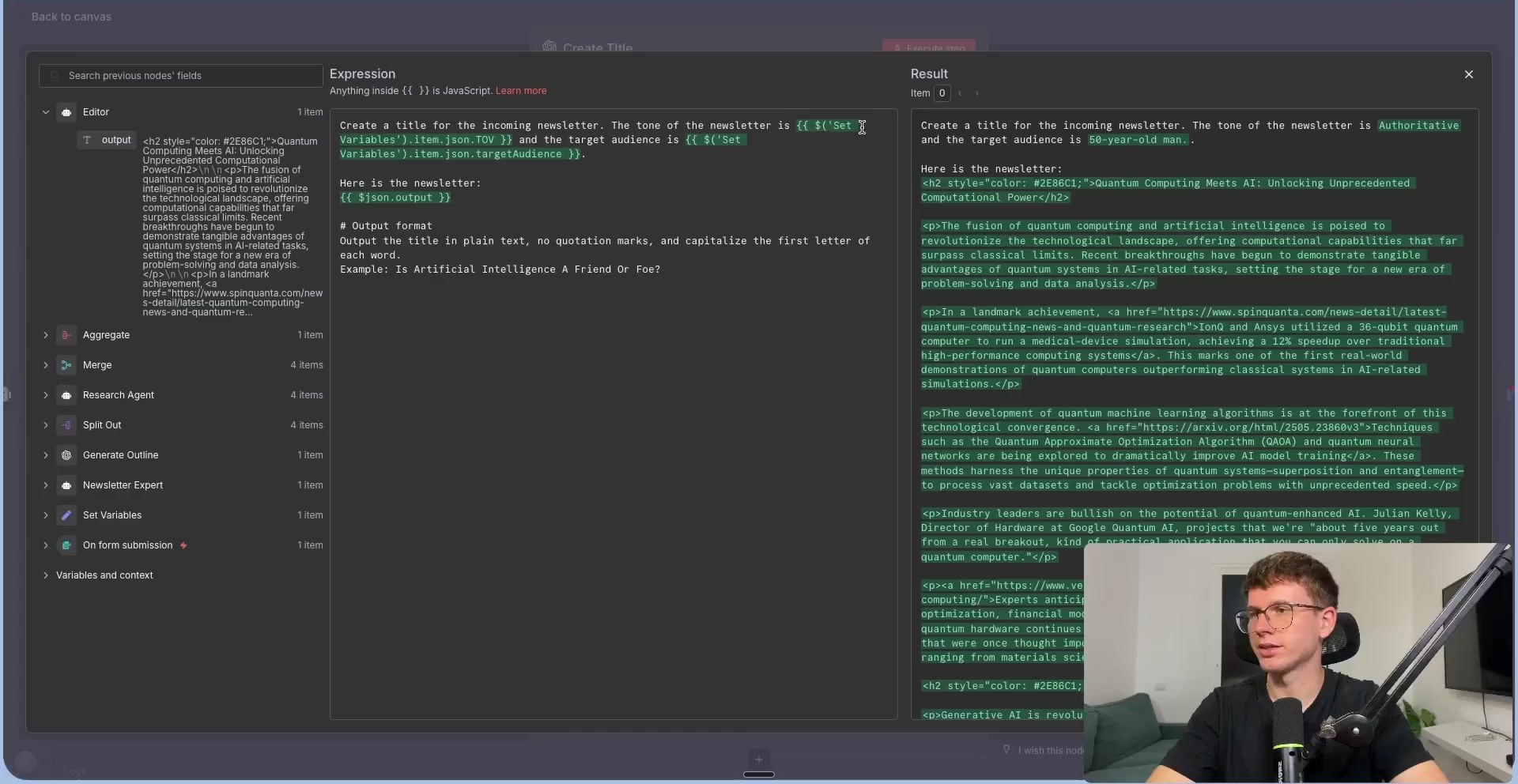
Task: Expand the On form submission section
Action: click(x=45, y=545)
